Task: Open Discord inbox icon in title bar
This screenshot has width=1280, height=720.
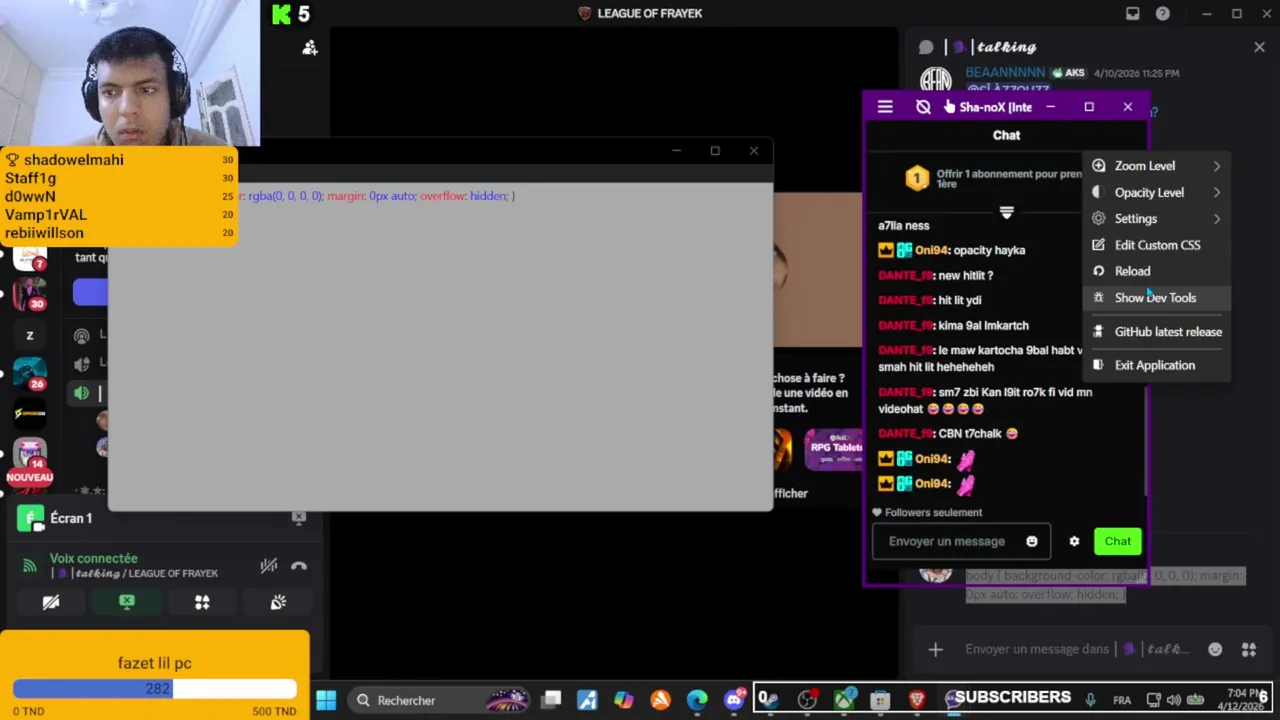Action: (1132, 13)
